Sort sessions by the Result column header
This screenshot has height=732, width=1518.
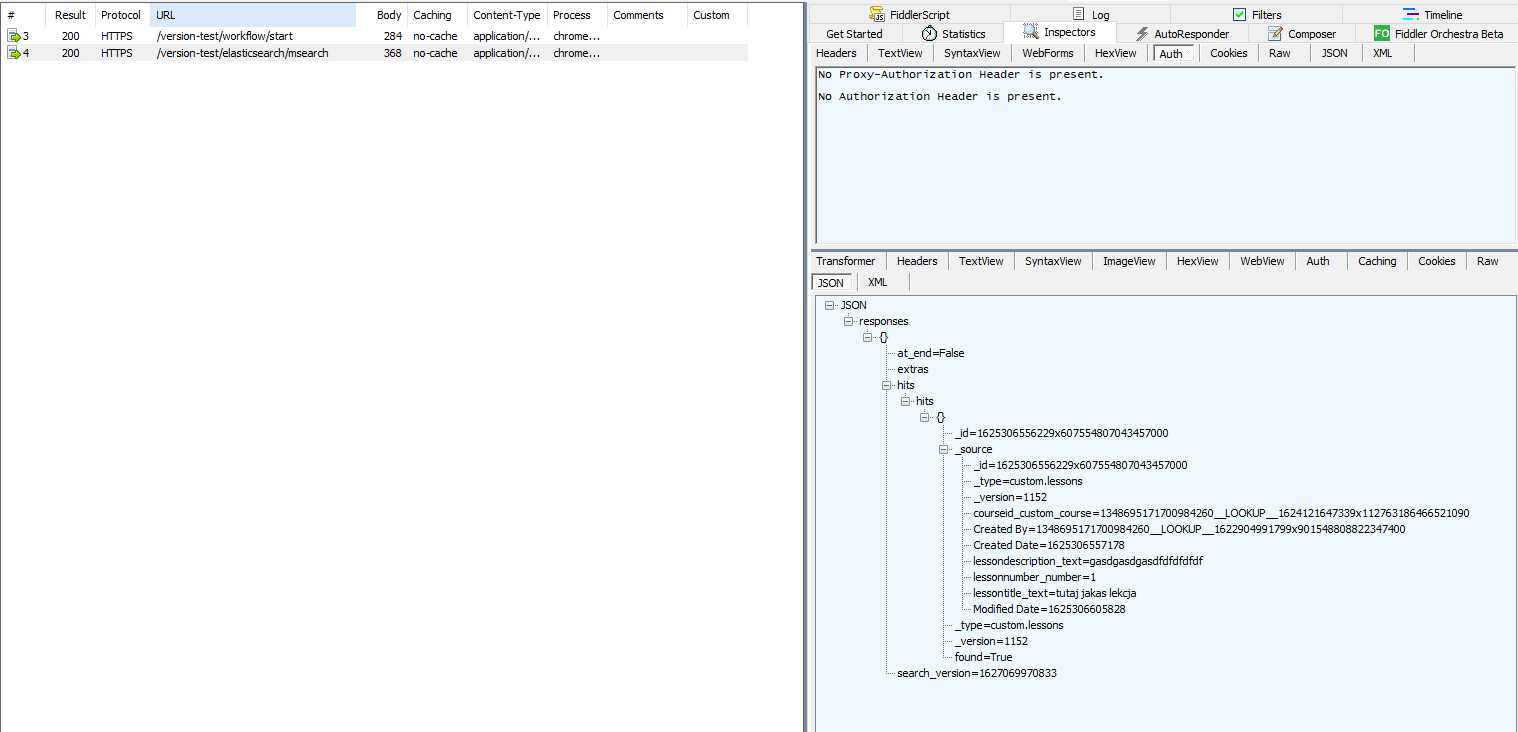70,15
